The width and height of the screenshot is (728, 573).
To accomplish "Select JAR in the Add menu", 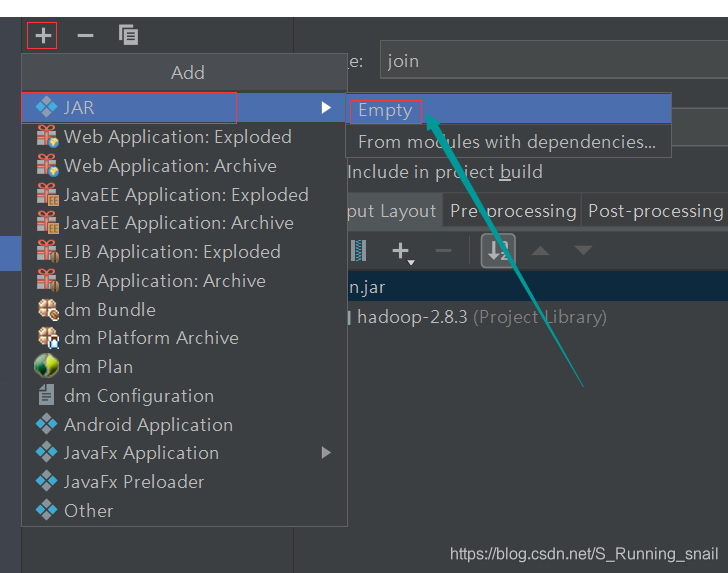I will click(184, 108).
